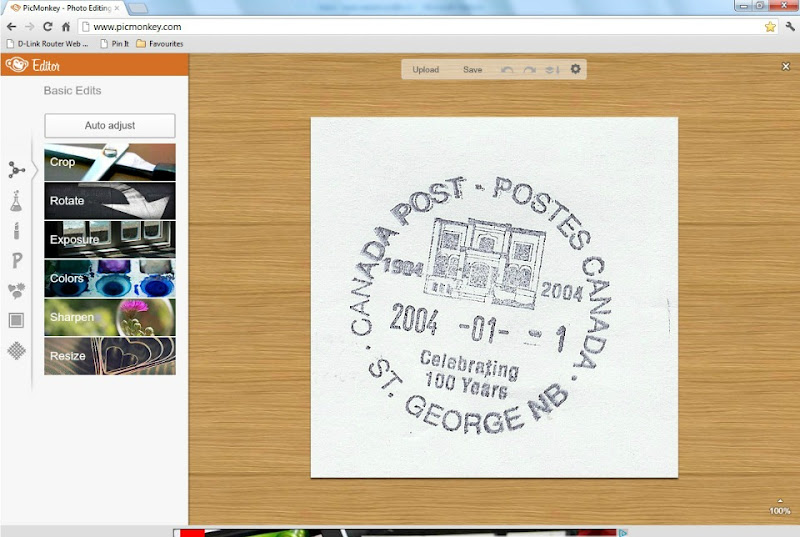The image size is (800, 537).
Task: Open a new browser tab
Action: [137, 8]
